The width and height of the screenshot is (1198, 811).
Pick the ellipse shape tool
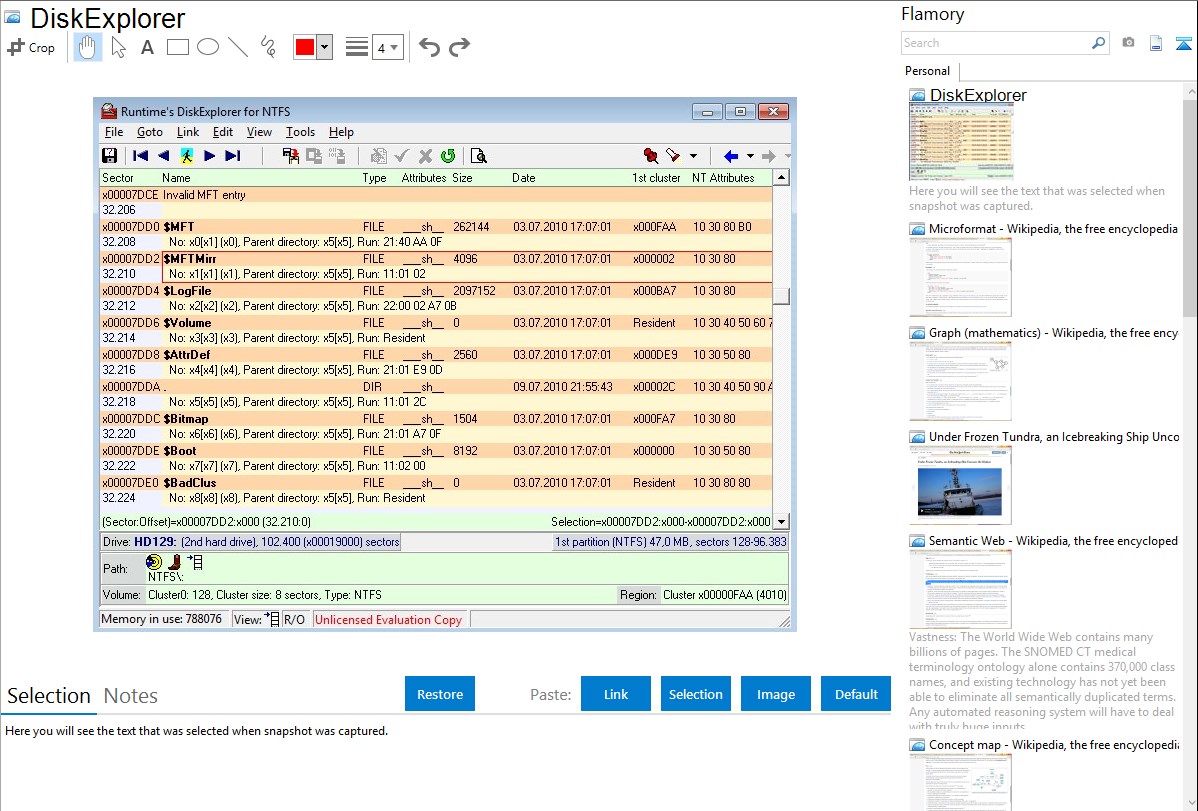point(208,47)
